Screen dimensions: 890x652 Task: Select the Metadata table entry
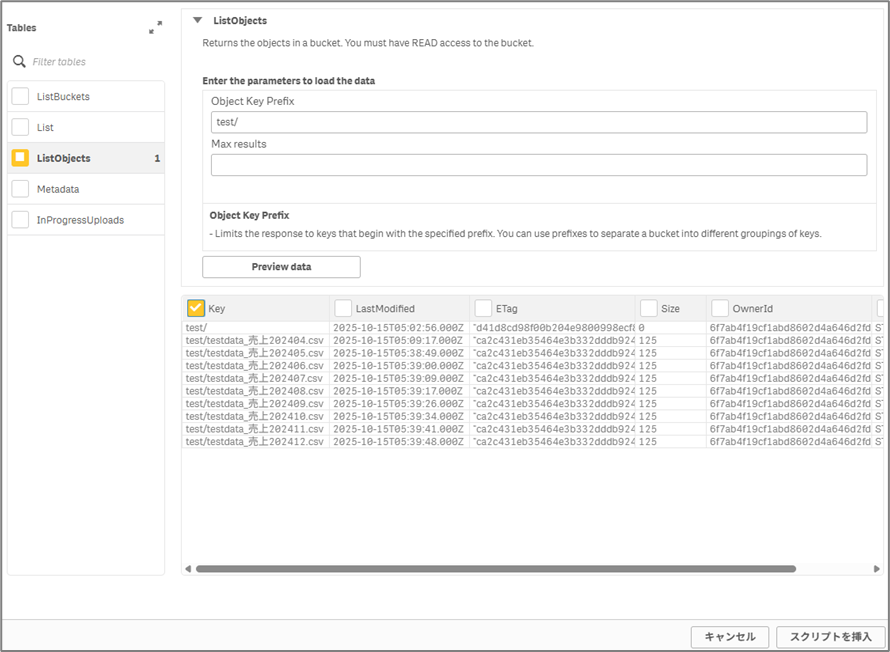[58, 189]
